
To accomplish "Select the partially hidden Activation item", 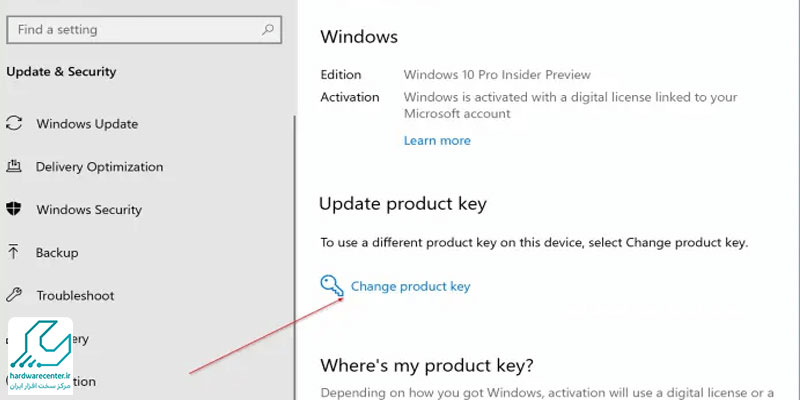I will pyautogui.click(x=84, y=382).
